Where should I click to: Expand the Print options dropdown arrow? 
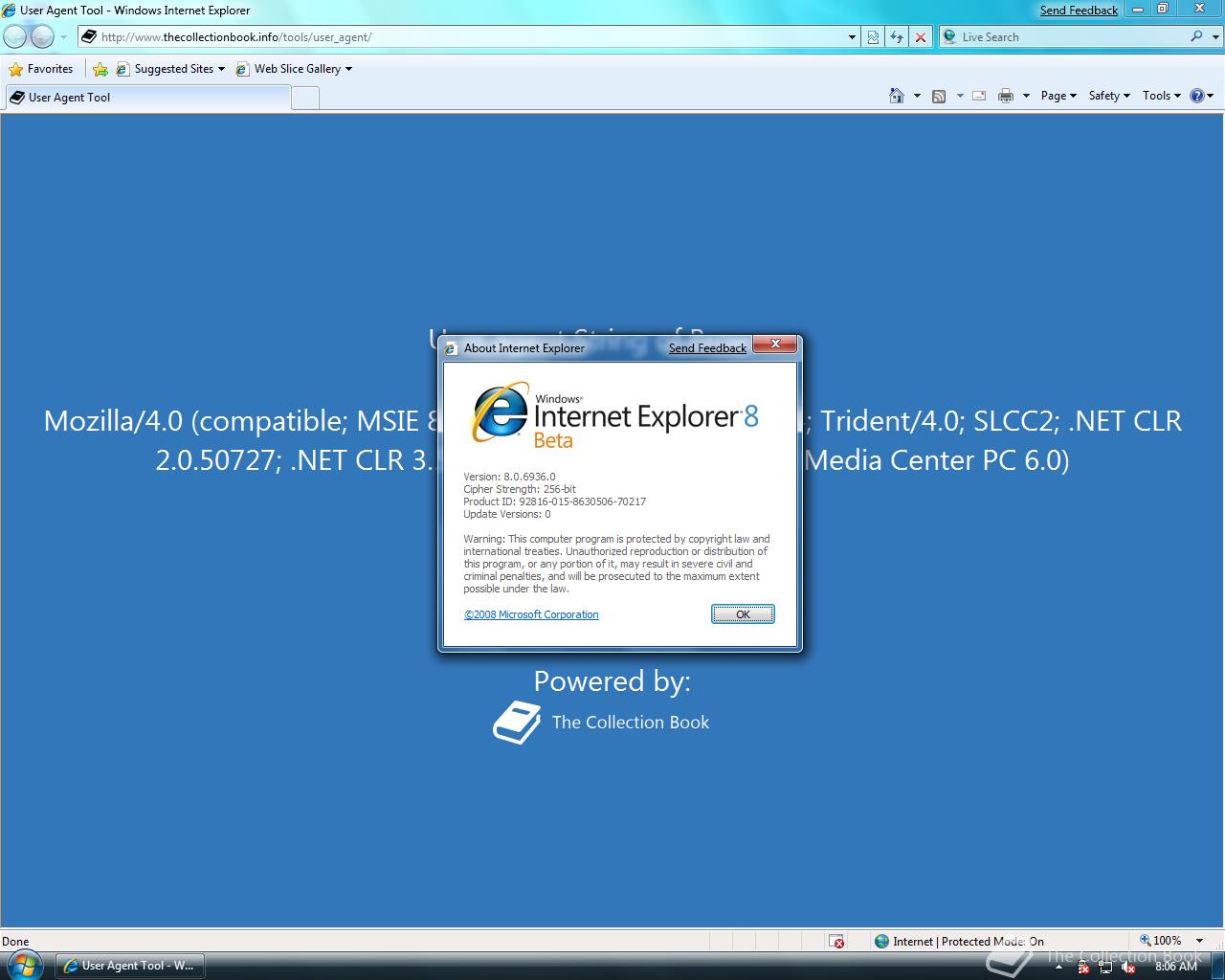[x=1026, y=96]
